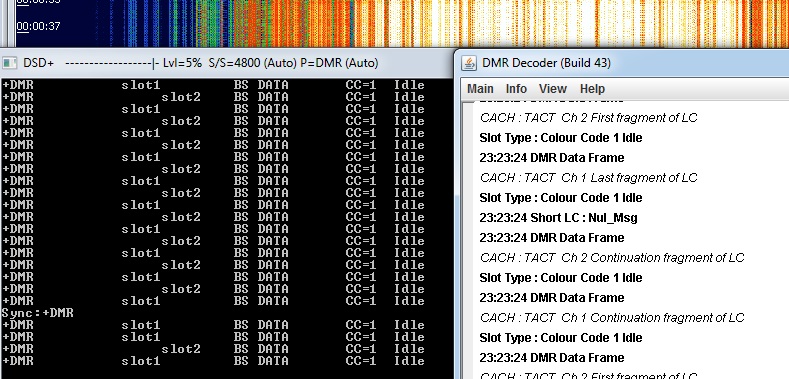The image size is (789, 379).
Task: Click the 00:00:37 timestamp on waterfall
Action: tap(38, 26)
